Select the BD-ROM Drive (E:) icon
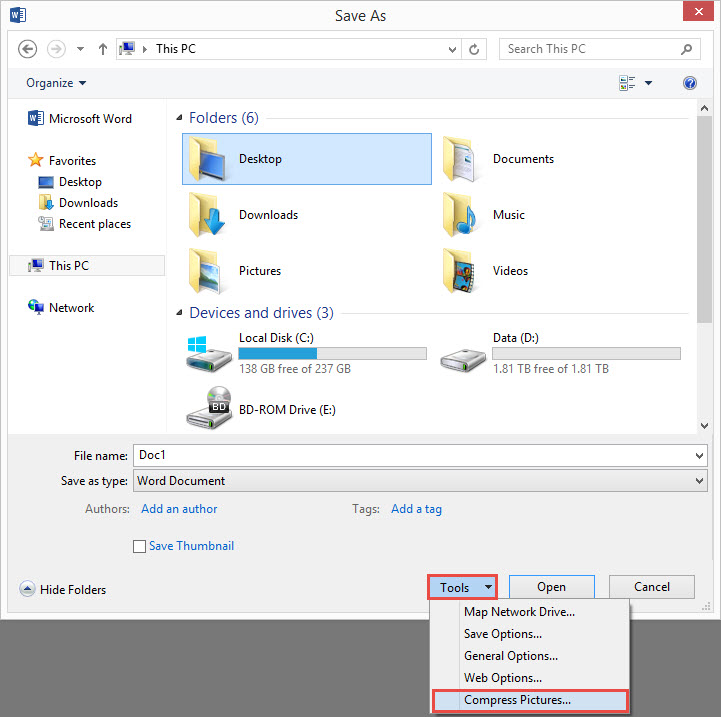Image resolution: width=721 pixels, height=717 pixels. [208, 407]
